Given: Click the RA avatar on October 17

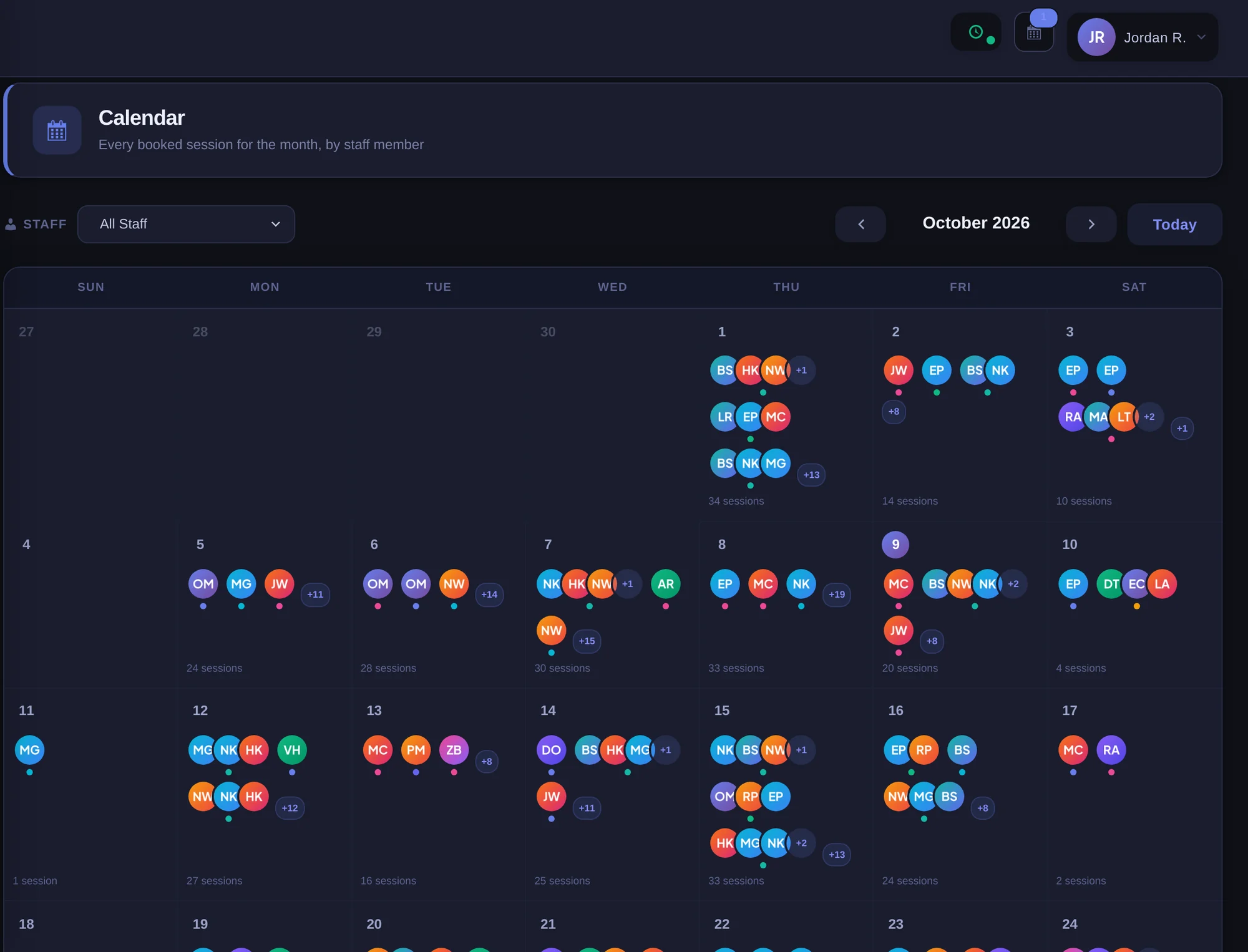Looking at the screenshot, I should (x=1111, y=750).
